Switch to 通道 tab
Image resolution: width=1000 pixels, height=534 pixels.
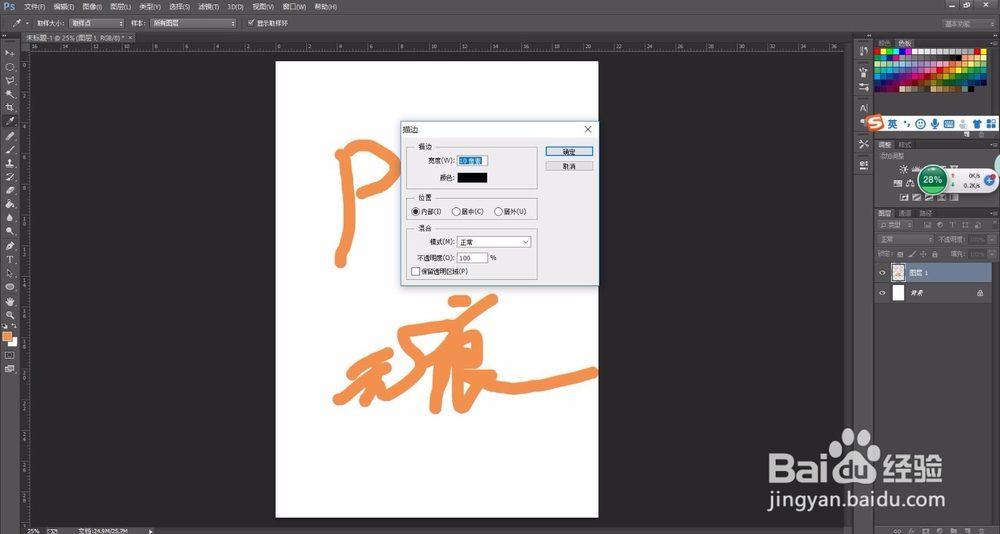coord(905,213)
